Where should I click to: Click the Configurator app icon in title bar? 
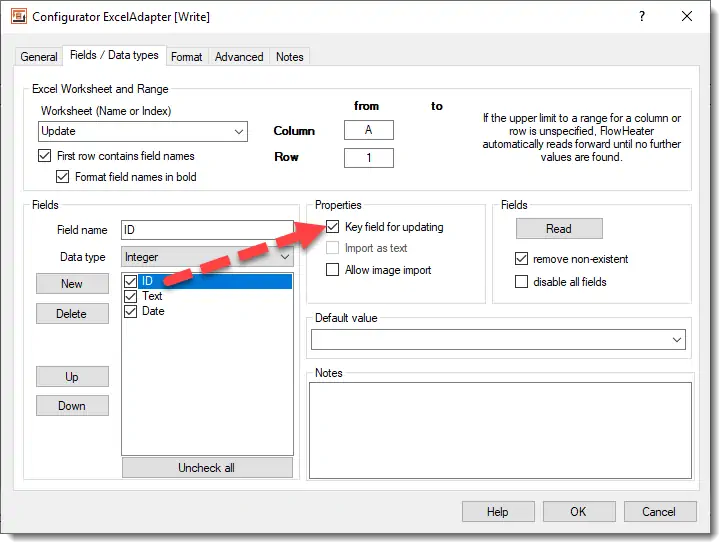(x=18, y=17)
